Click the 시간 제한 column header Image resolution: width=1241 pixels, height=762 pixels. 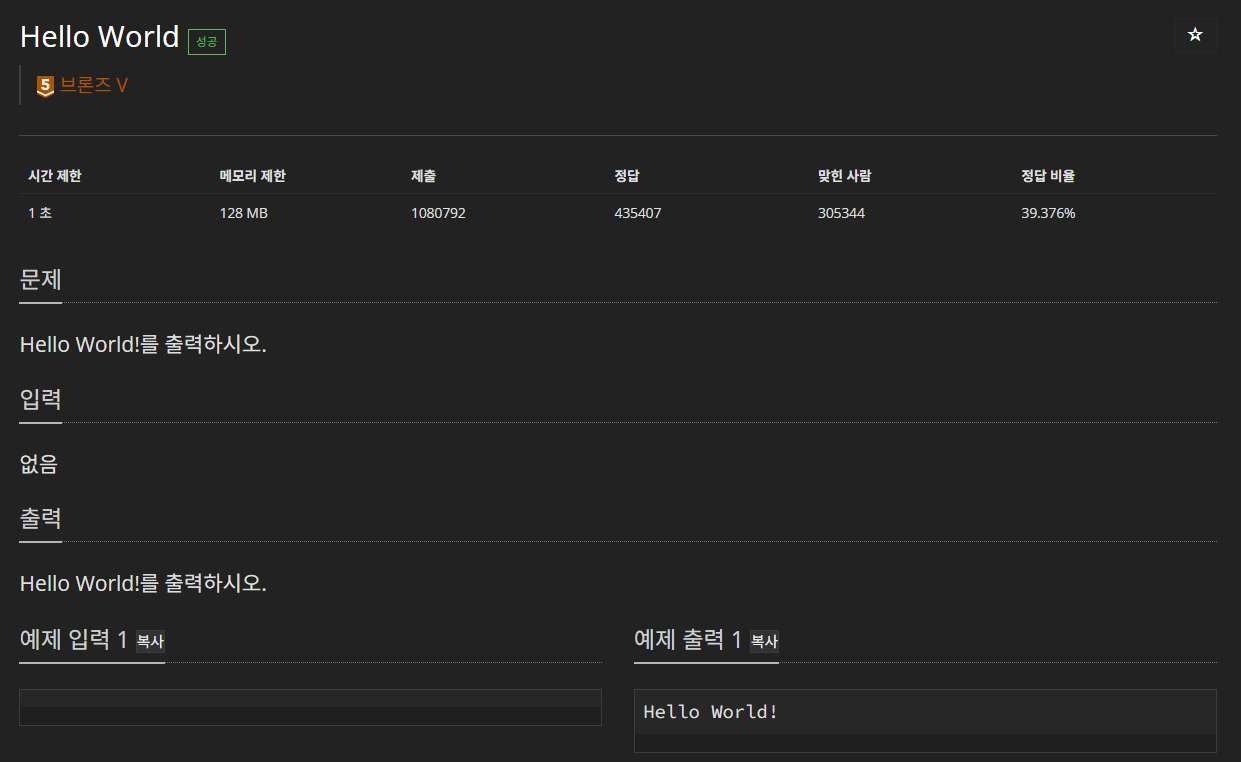[x=54, y=175]
